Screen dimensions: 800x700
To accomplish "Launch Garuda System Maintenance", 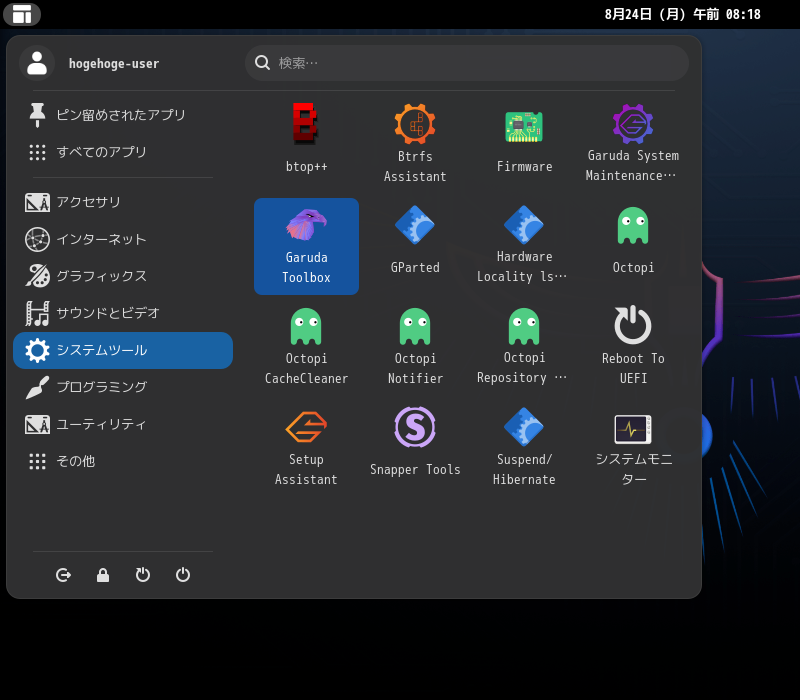I will [633, 138].
